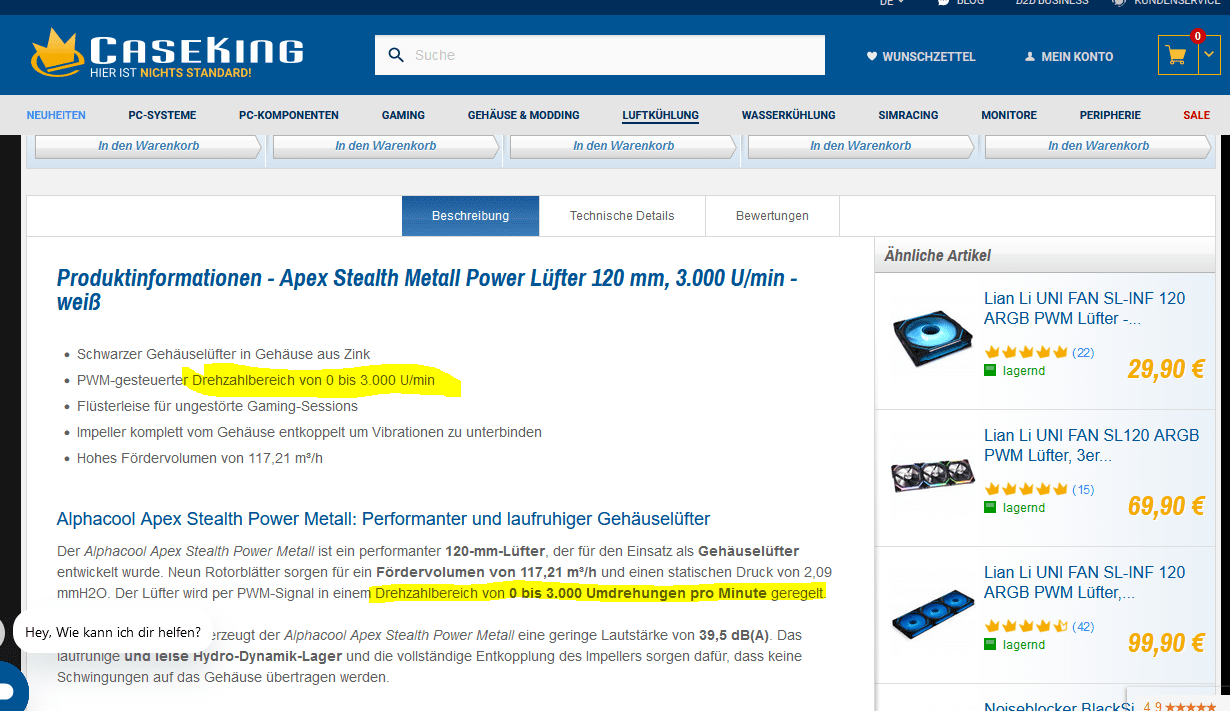Click the 4.9 star rating badge

pyautogui.click(x=1180, y=705)
